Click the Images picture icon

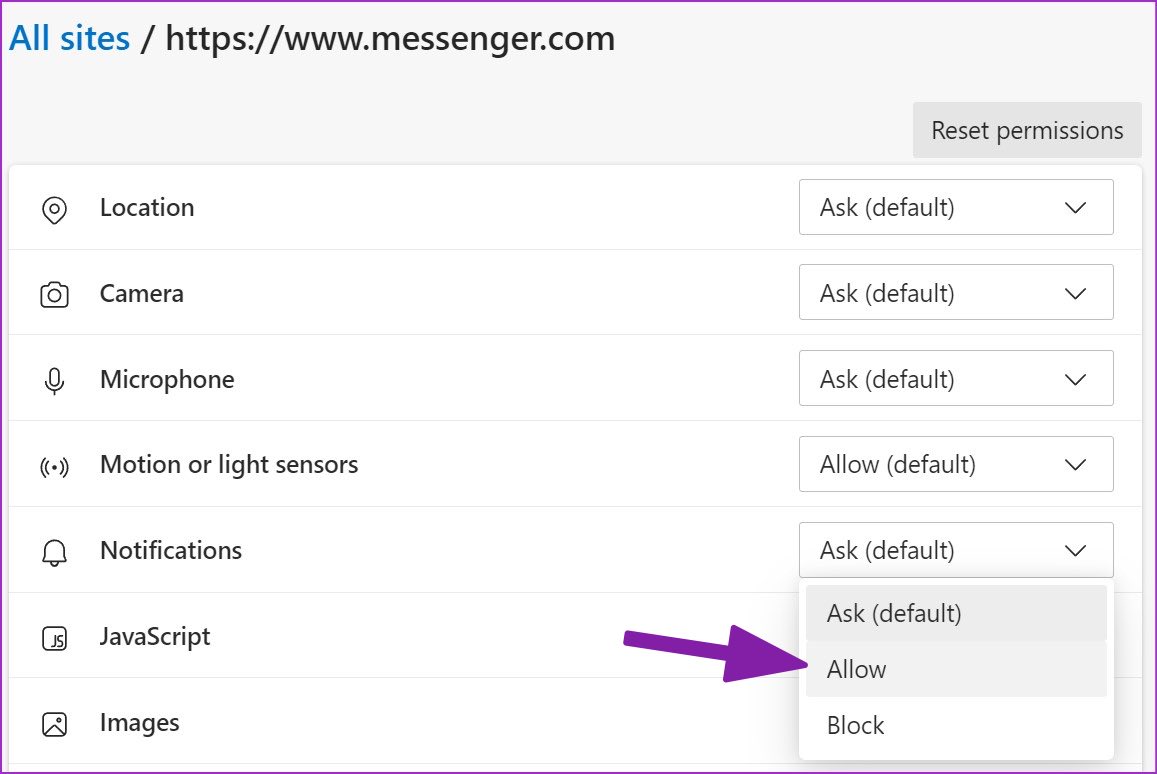point(55,722)
